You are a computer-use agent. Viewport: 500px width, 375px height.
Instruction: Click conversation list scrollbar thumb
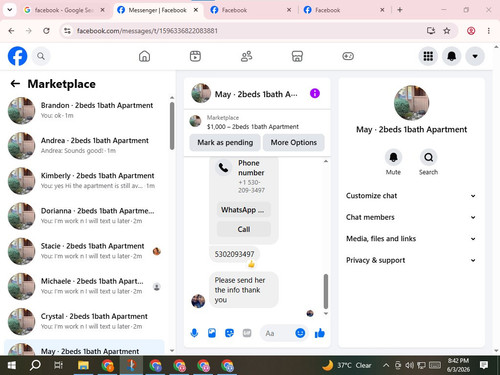pyautogui.click(x=172, y=126)
